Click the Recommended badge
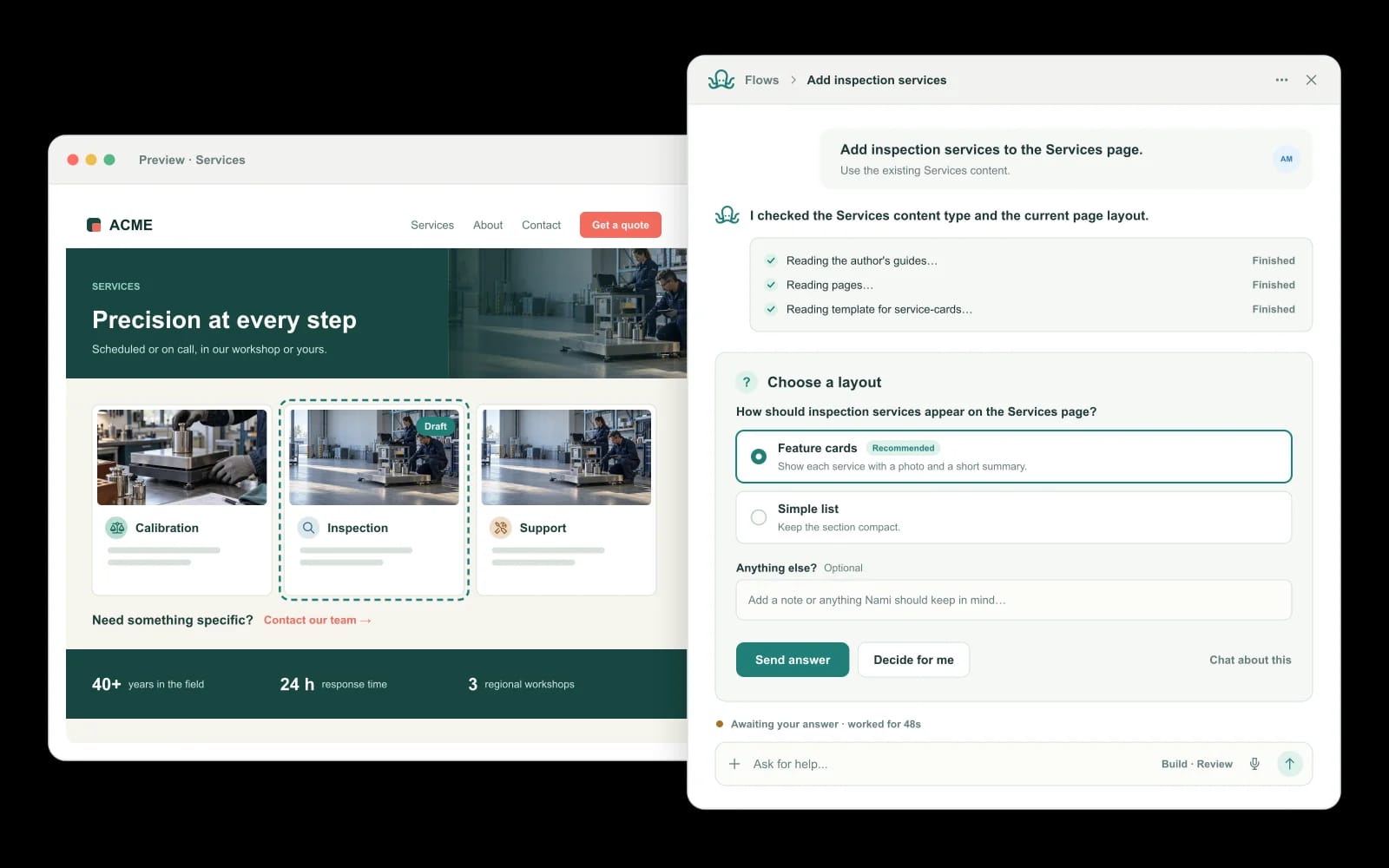Viewport: 1389px width, 868px height. (903, 448)
